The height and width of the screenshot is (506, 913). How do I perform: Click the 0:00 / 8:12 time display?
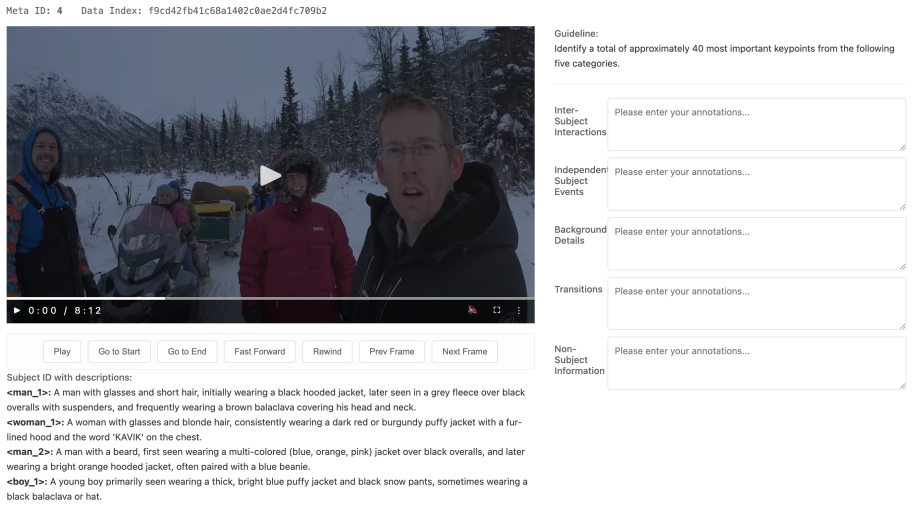pyautogui.click(x=65, y=310)
